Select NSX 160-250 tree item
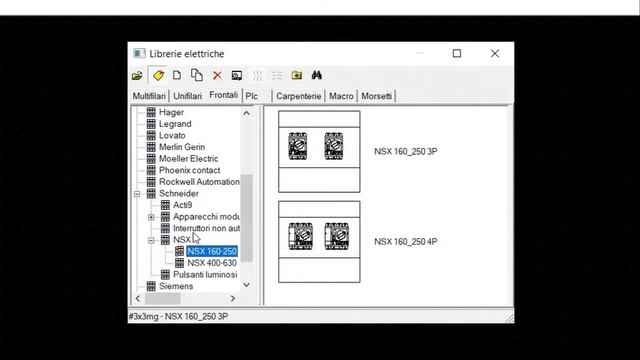 click(212, 251)
